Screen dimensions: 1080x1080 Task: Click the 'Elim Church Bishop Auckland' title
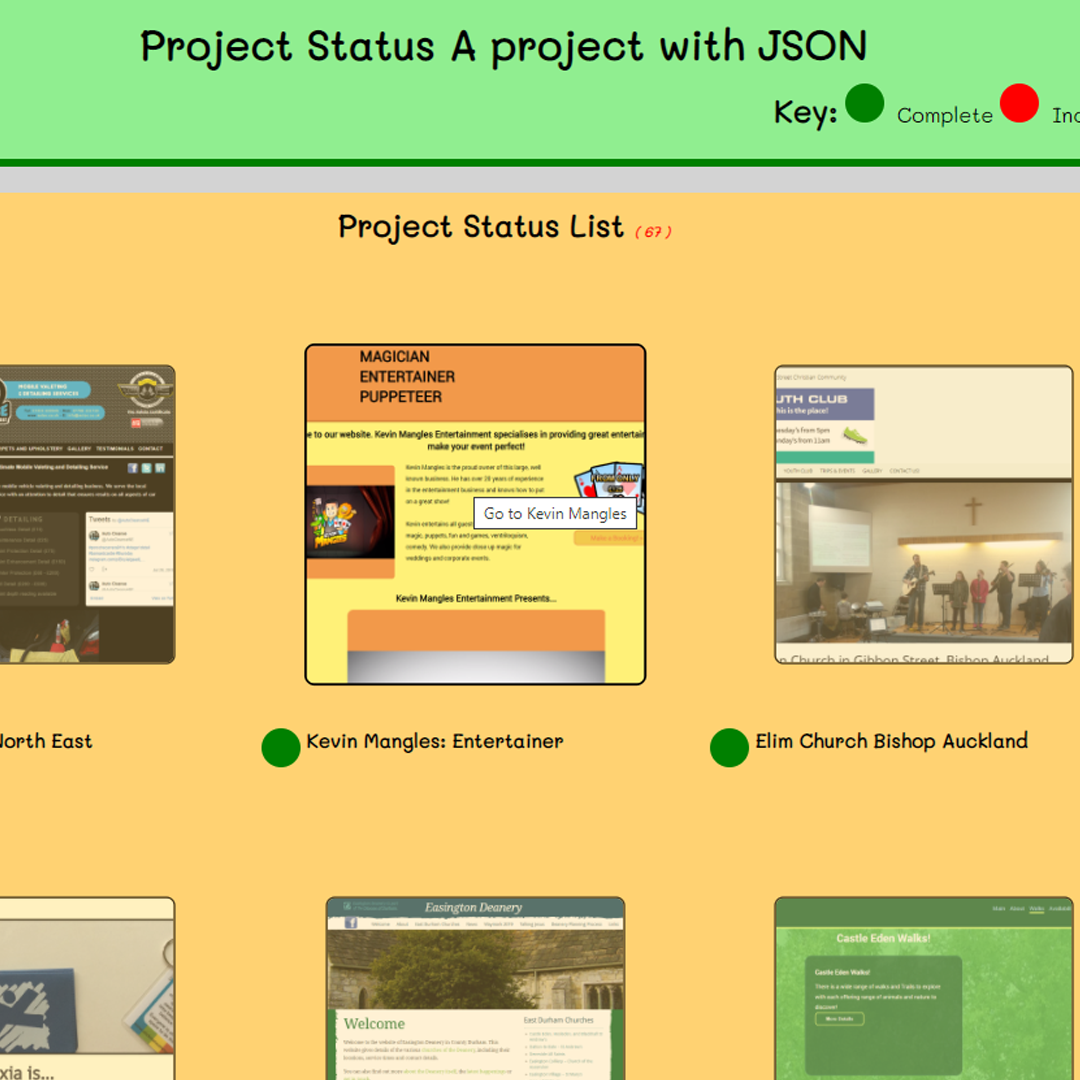[891, 741]
